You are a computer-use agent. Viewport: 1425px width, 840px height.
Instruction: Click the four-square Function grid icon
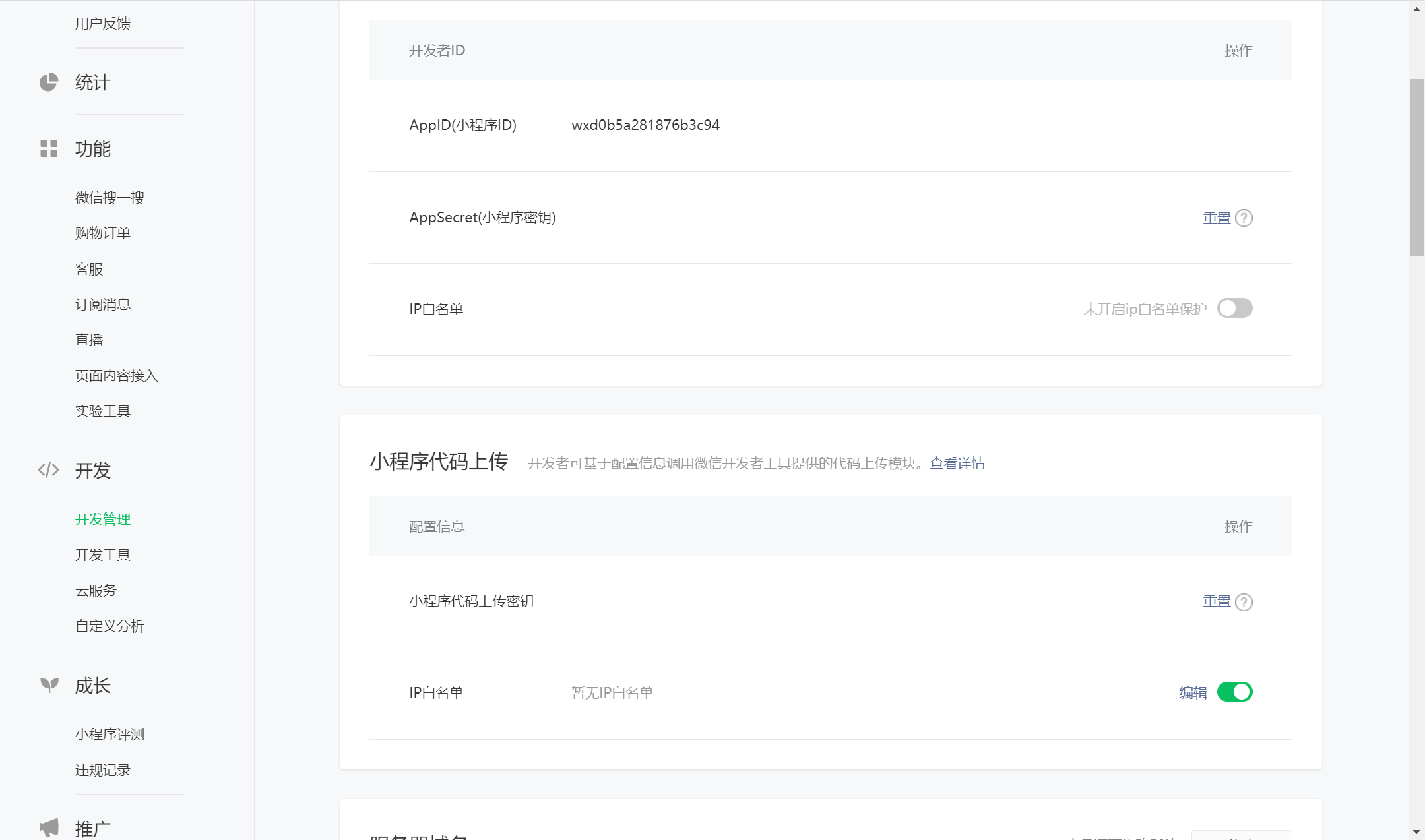48,148
